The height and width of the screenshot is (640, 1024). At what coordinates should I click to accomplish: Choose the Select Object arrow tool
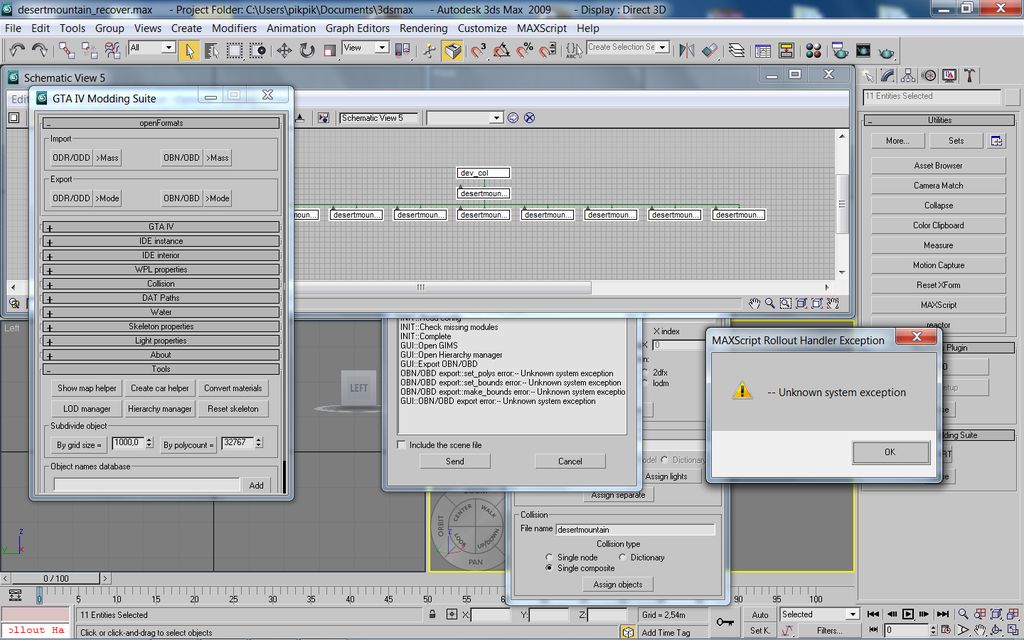pos(189,50)
